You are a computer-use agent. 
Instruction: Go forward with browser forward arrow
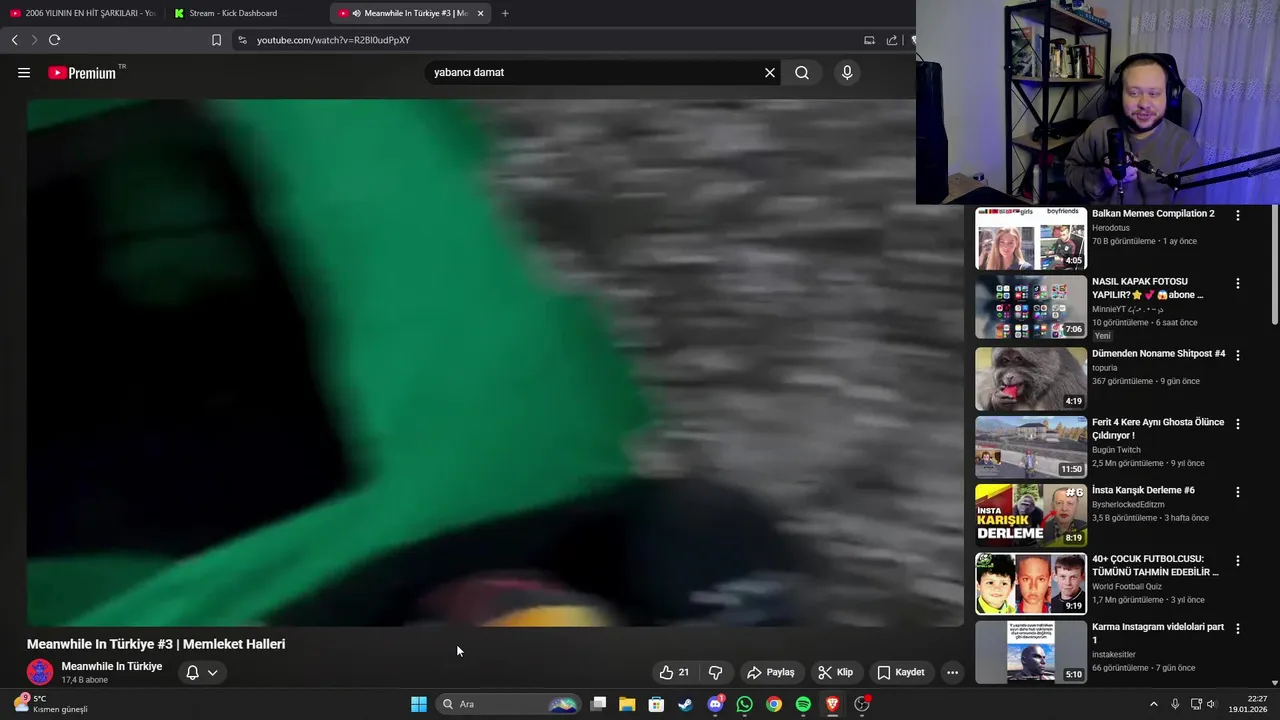[34, 40]
